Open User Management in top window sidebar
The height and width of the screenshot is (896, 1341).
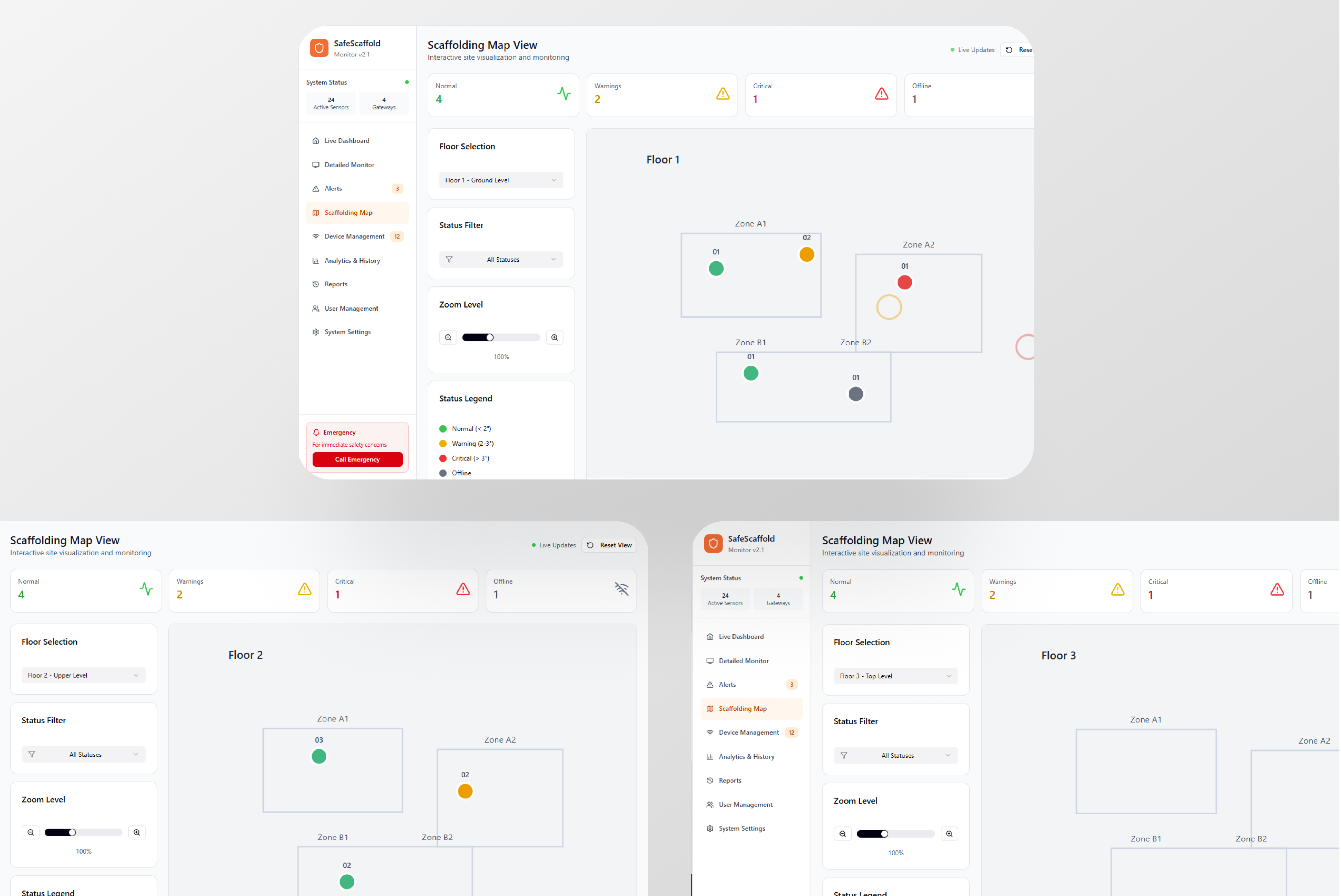[x=358, y=309]
